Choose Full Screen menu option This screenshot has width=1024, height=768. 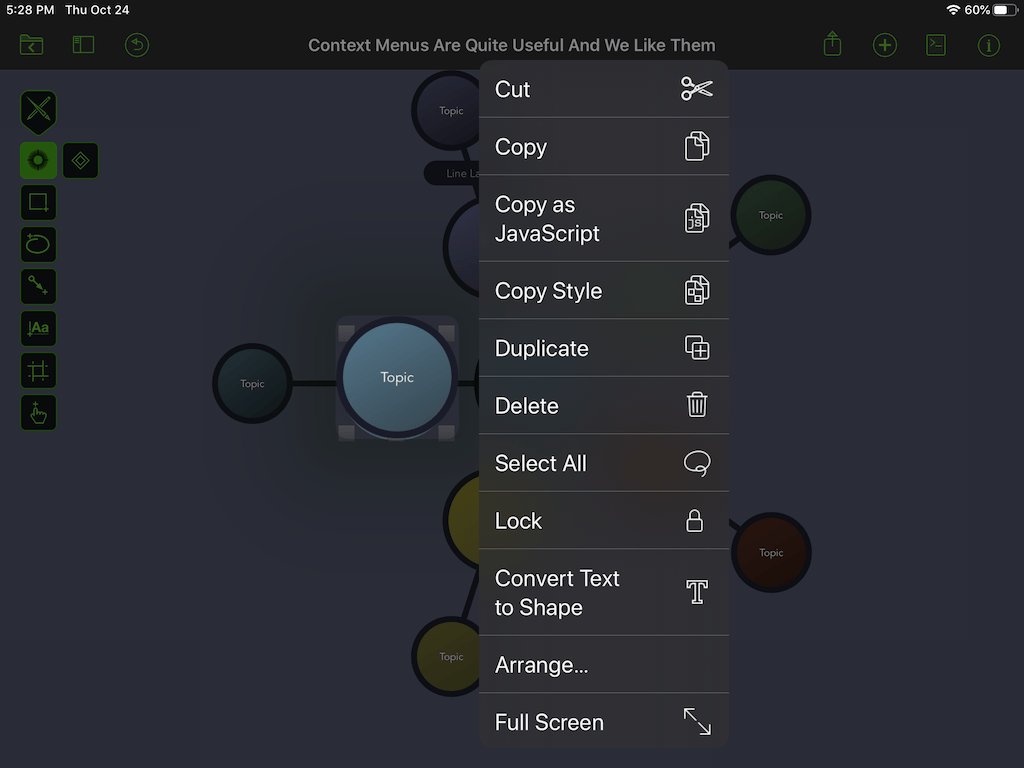click(x=603, y=722)
